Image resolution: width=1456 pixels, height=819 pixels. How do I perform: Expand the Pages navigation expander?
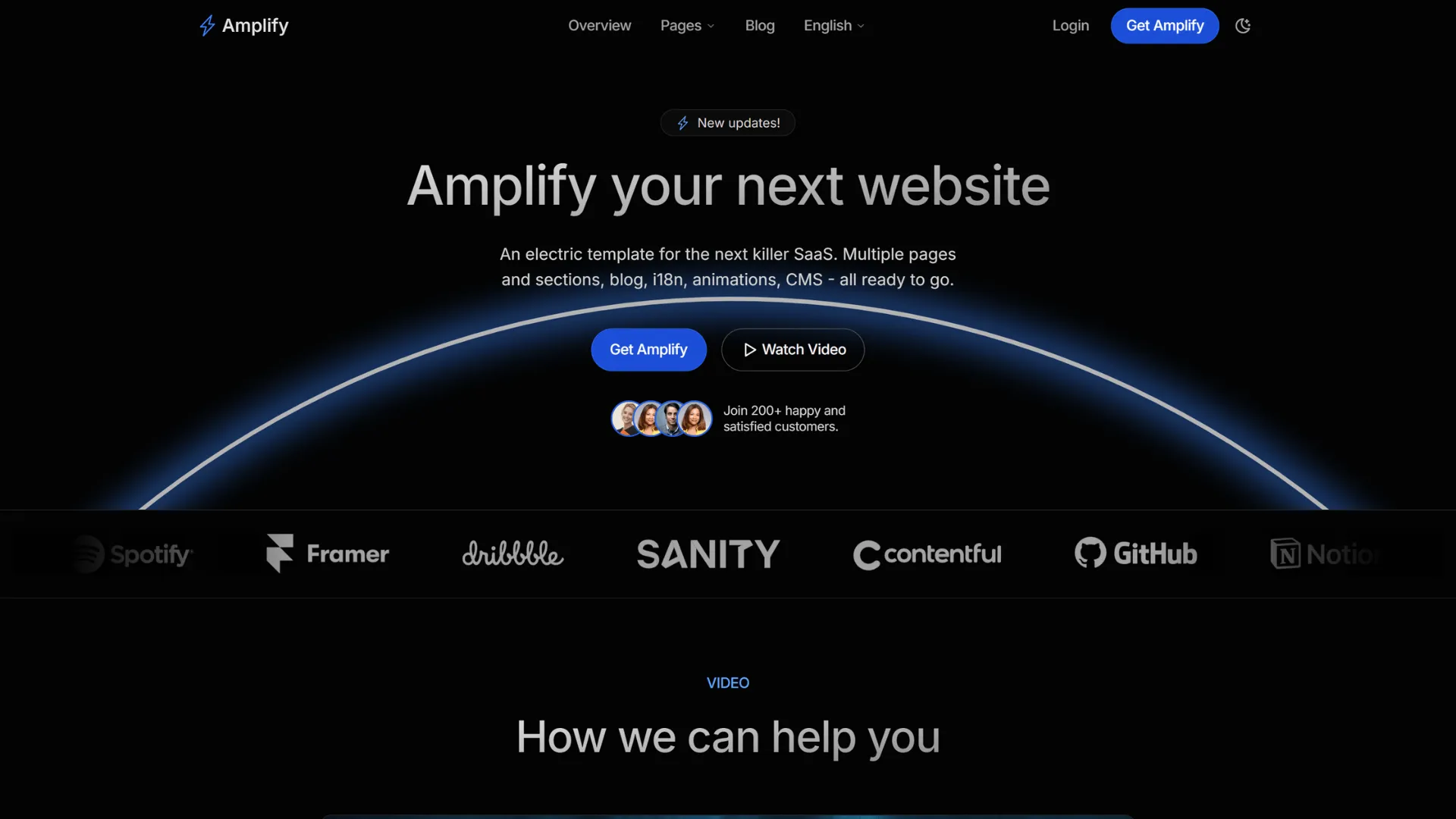click(x=688, y=26)
